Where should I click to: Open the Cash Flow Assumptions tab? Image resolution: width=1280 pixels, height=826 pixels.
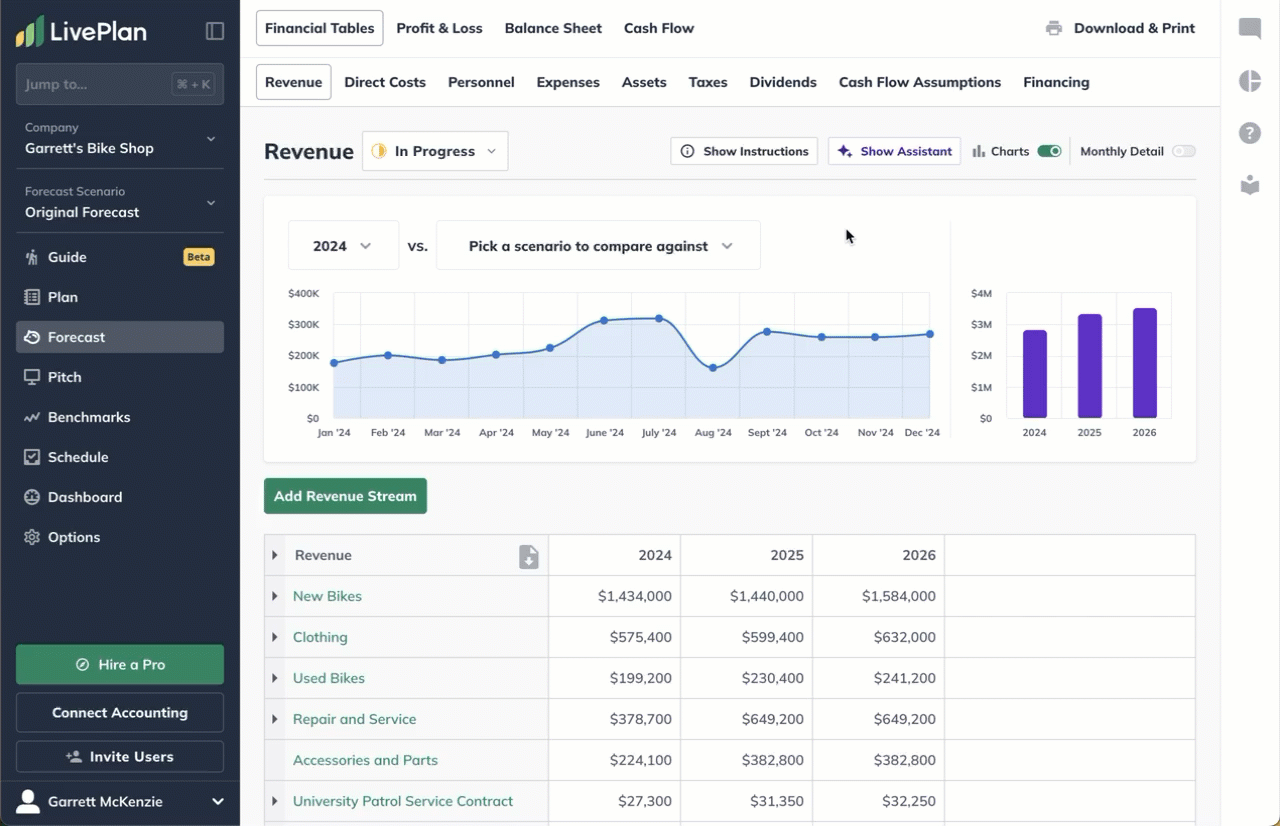[x=920, y=82]
